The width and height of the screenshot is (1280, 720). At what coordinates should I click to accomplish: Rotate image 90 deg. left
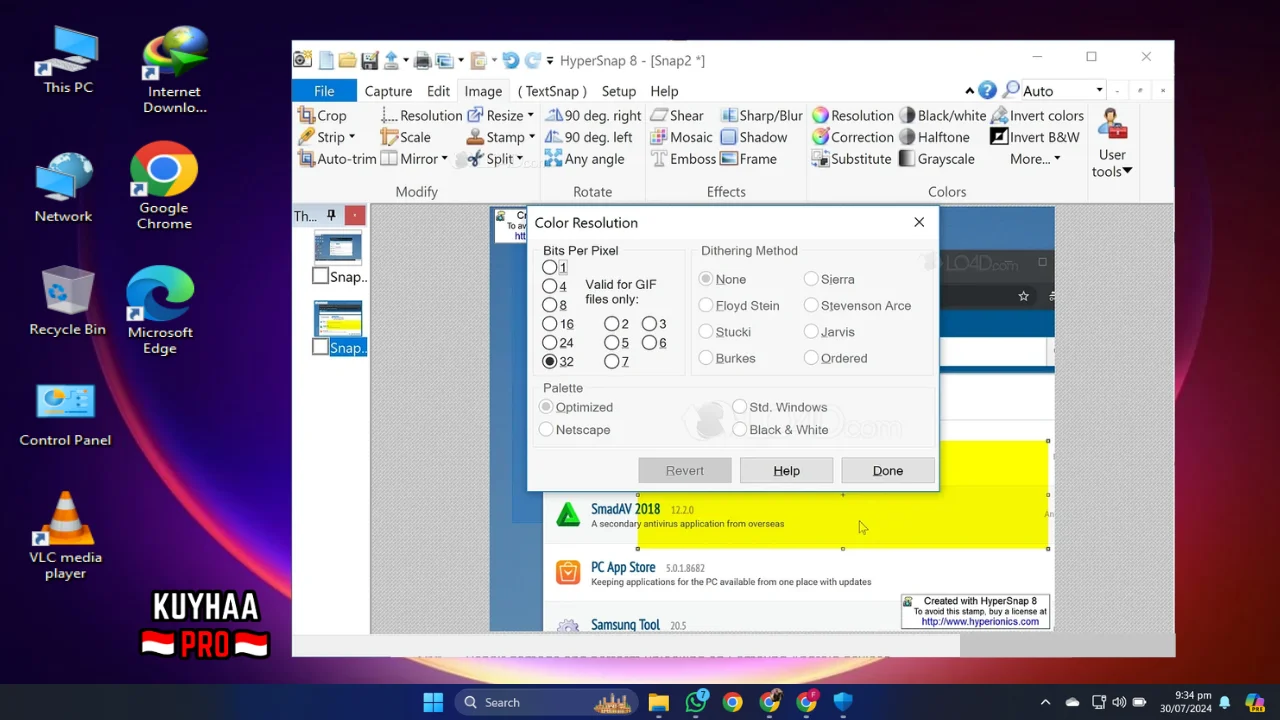(x=589, y=138)
